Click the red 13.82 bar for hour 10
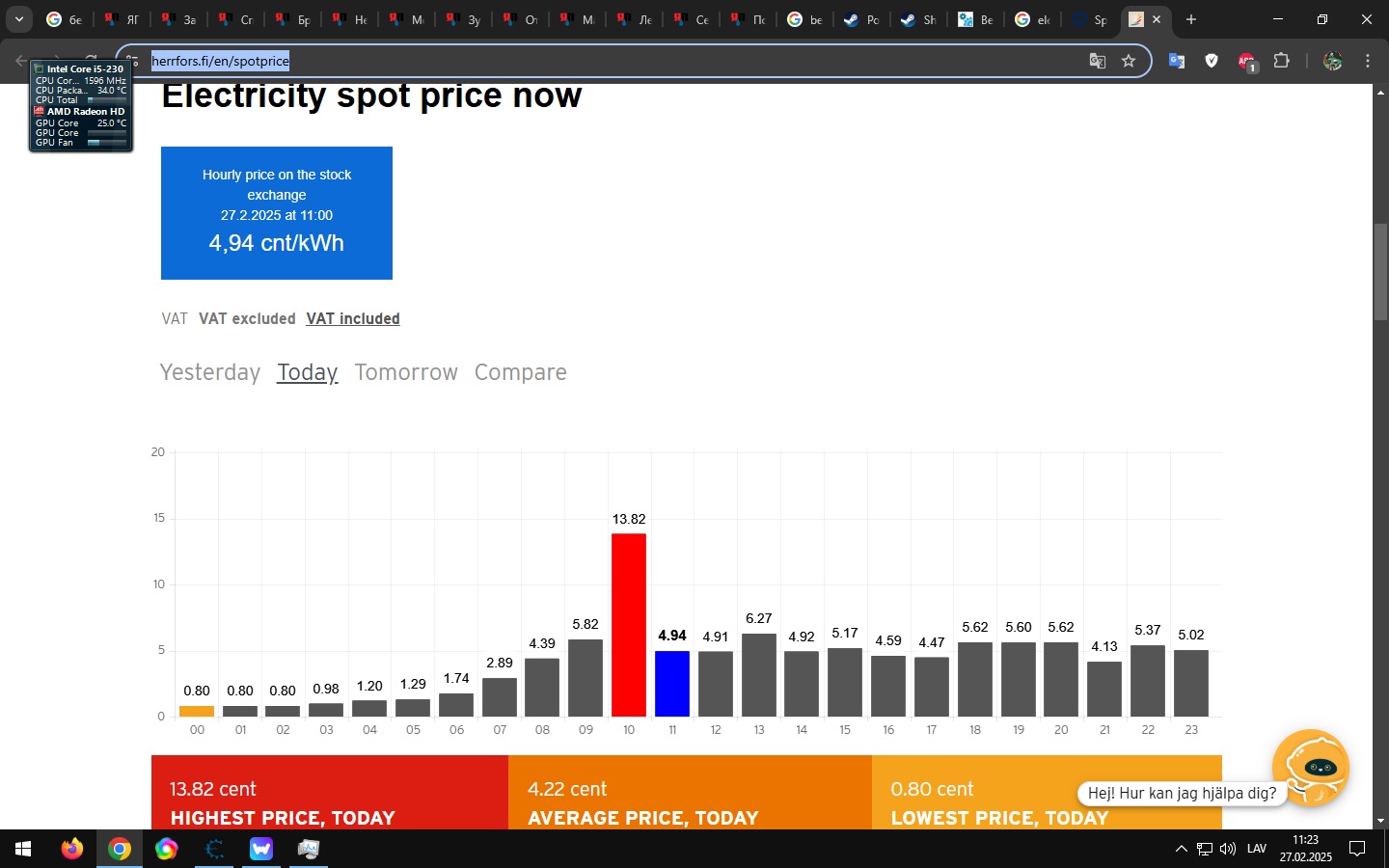Screen dimensions: 1389x868 629,625
